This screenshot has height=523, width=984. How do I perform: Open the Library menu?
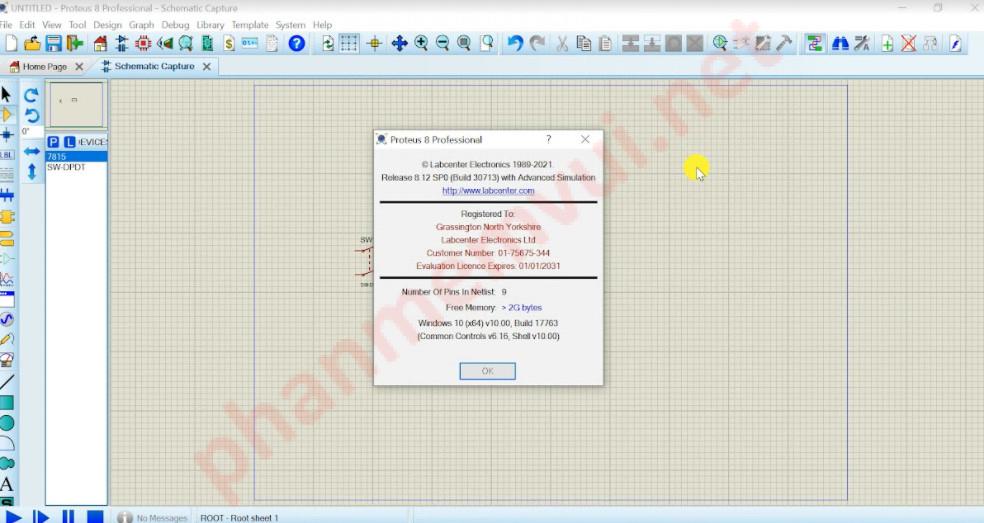(210, 24)
